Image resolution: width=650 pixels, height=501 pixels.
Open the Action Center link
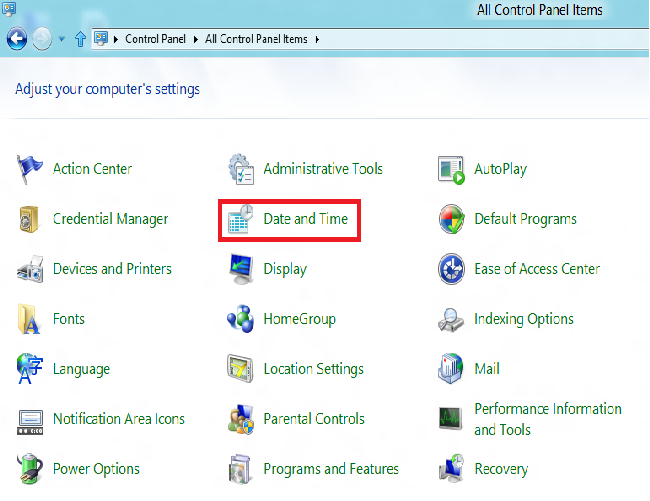92,169
